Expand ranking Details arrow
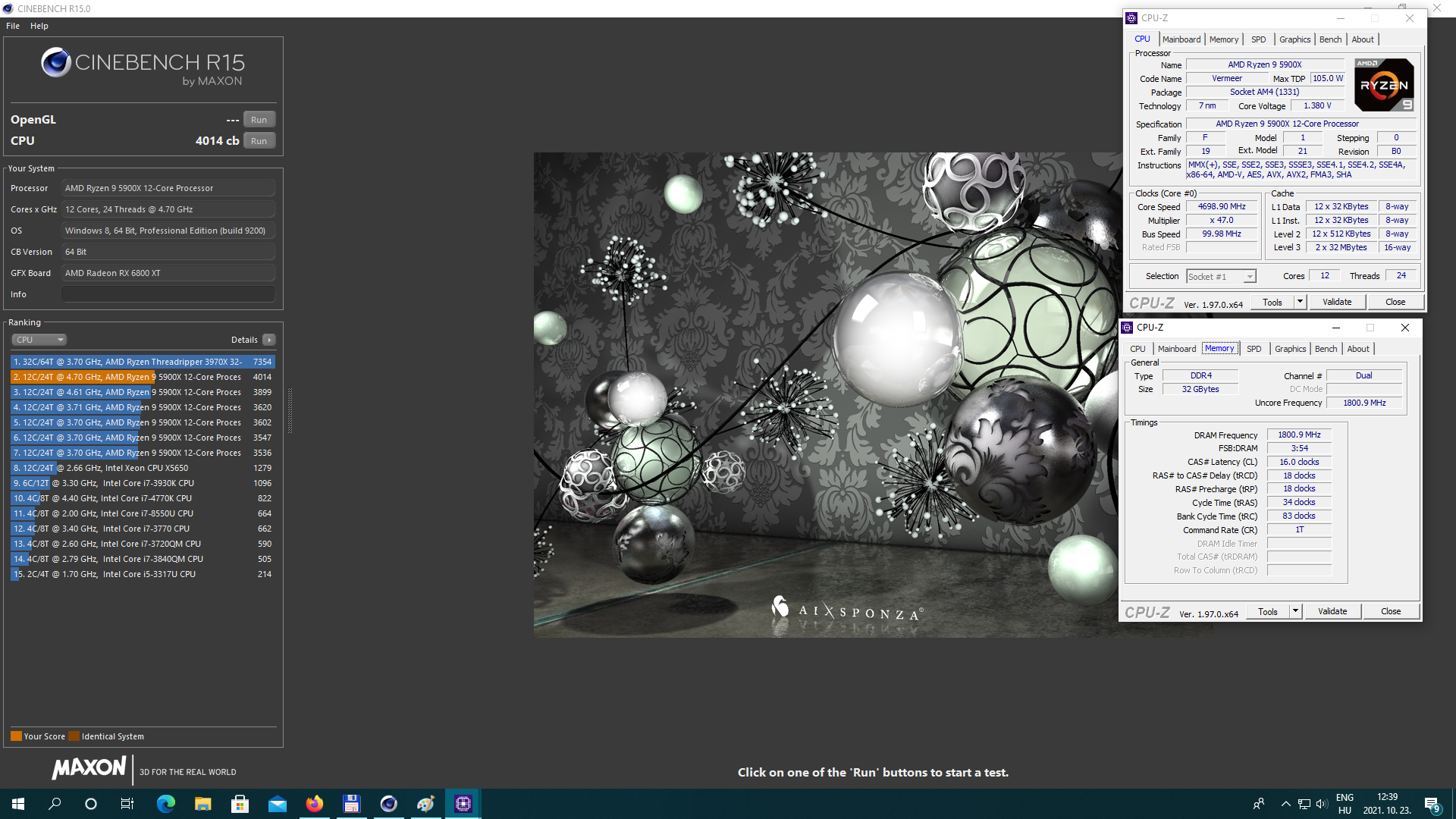 (269, 340)
